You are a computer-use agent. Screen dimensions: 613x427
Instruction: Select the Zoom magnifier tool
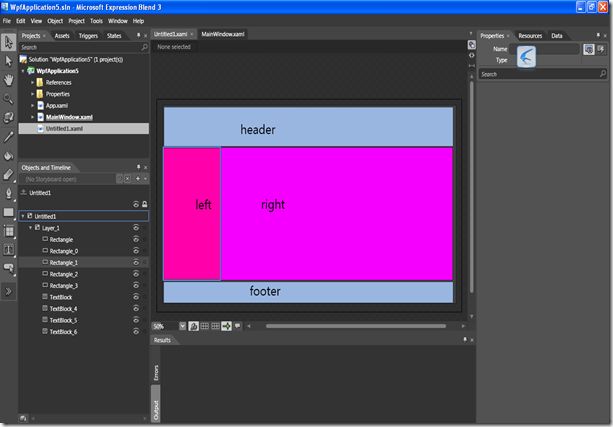pos(8,99)
